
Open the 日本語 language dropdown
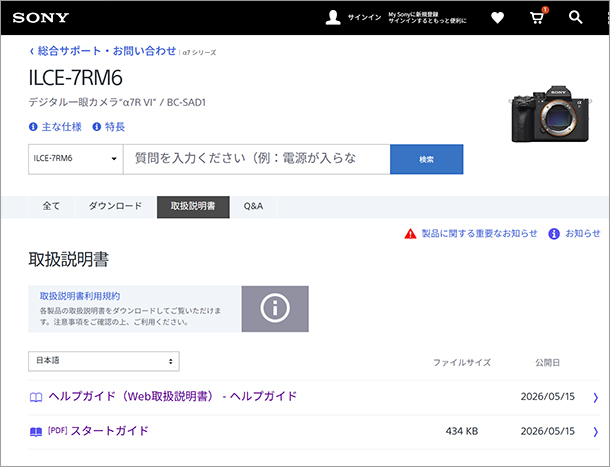(x=104, y=361)
